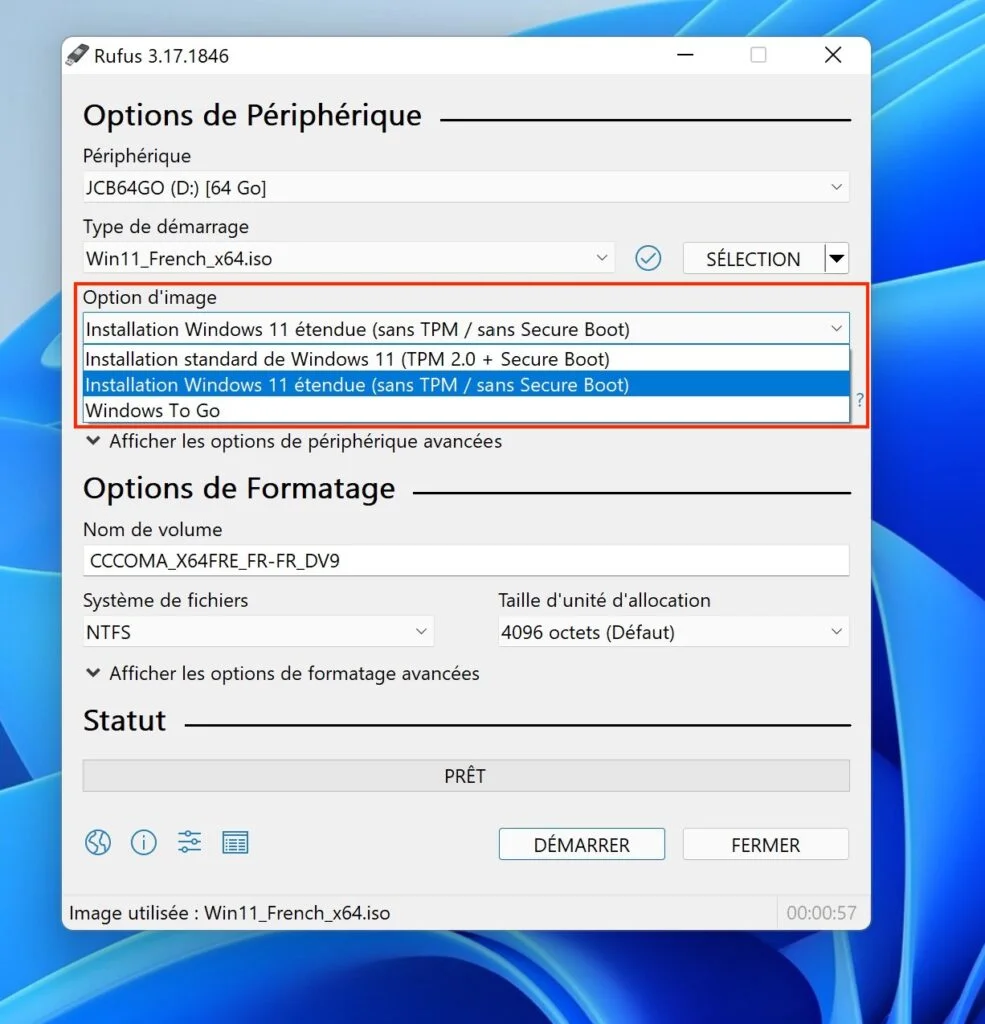Expand Afficher les options de formatage avancées
Screen dimensions: 985x1024
point(283,673)
